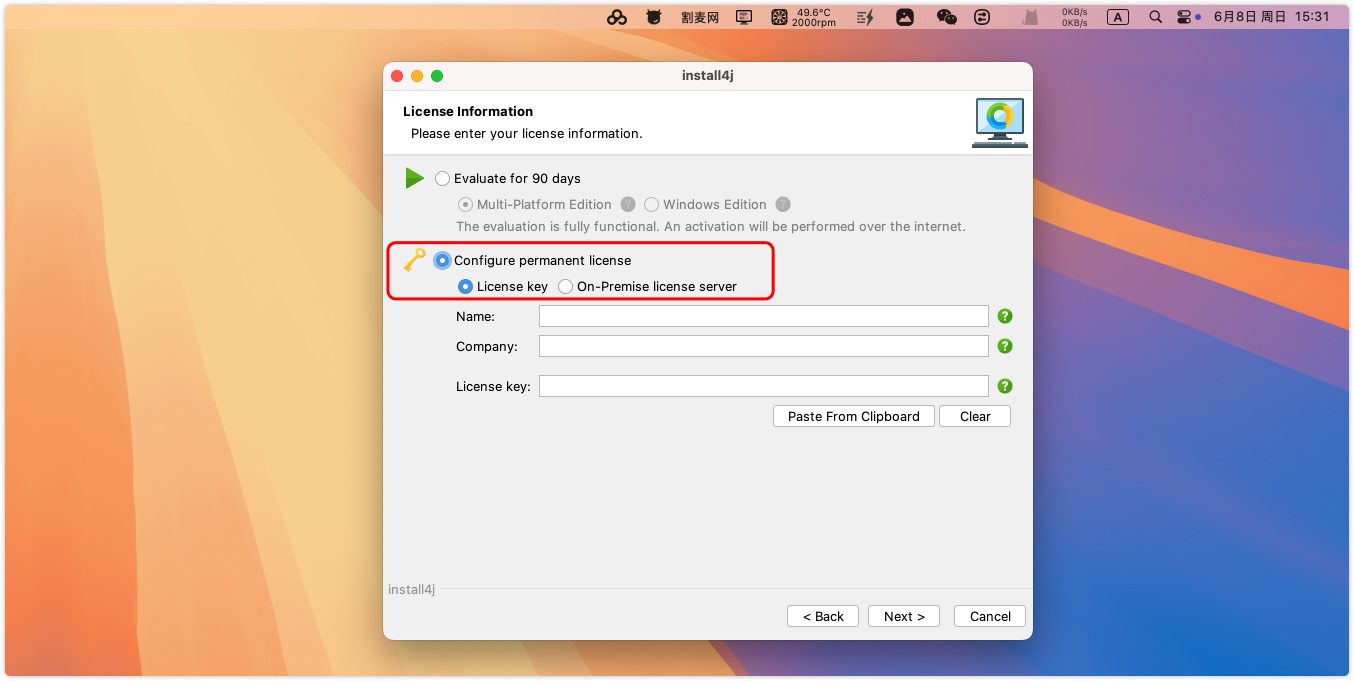Open WeChat from the menu bar
This screenshot has width=1354, height=681.
[x=946, y=17]
